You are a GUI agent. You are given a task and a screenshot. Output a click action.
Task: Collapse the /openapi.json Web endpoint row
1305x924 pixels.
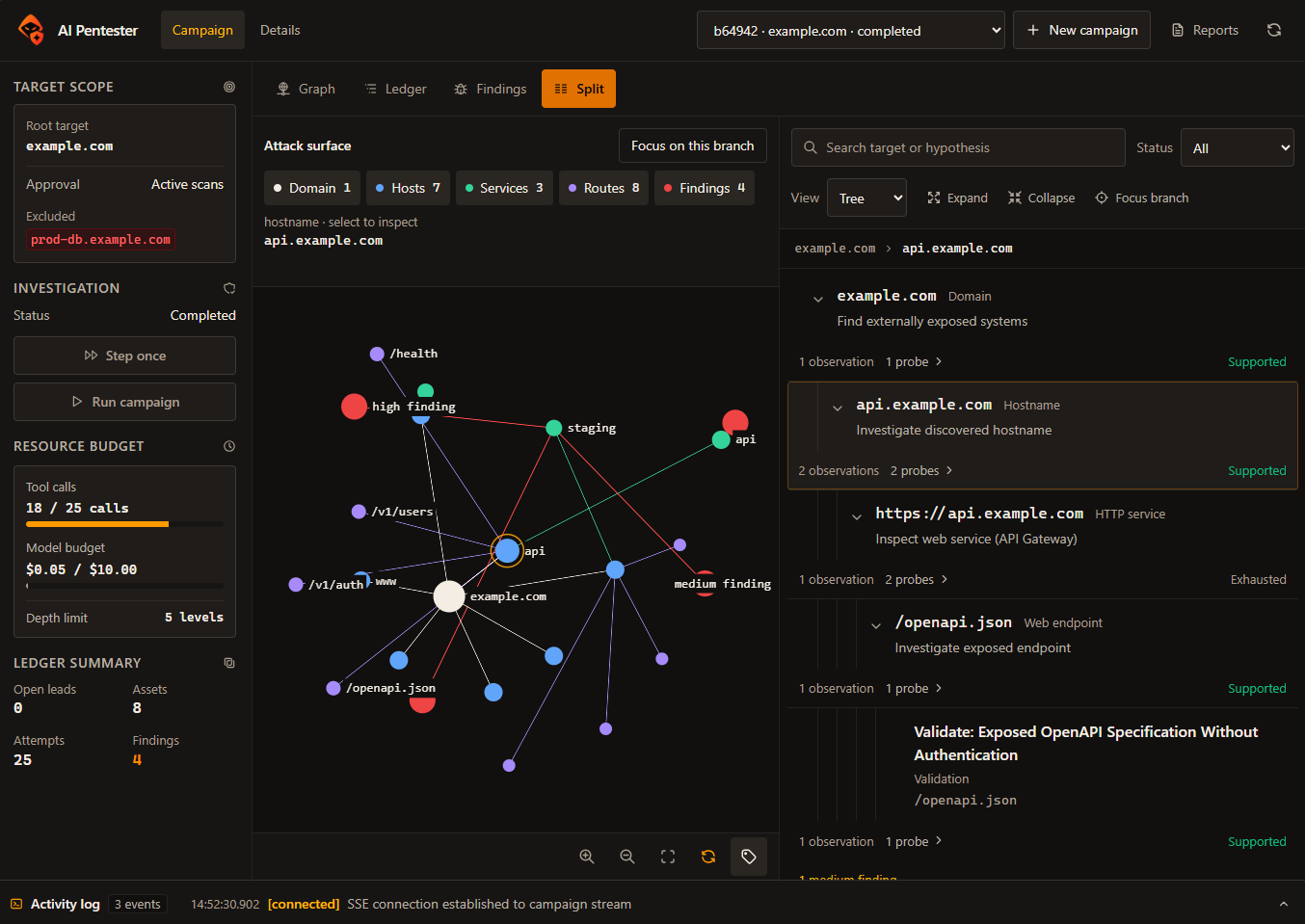(x=876, y=625)
